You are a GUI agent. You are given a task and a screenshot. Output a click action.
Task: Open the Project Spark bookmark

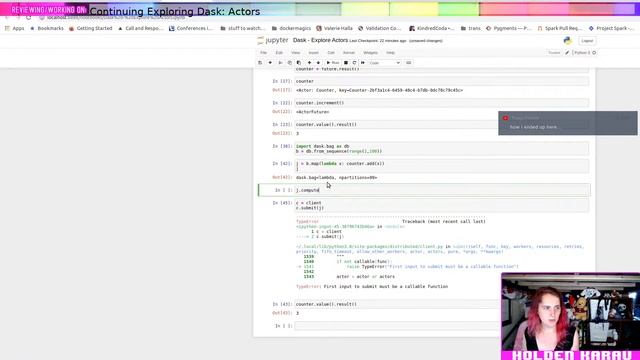click(611, 28)
